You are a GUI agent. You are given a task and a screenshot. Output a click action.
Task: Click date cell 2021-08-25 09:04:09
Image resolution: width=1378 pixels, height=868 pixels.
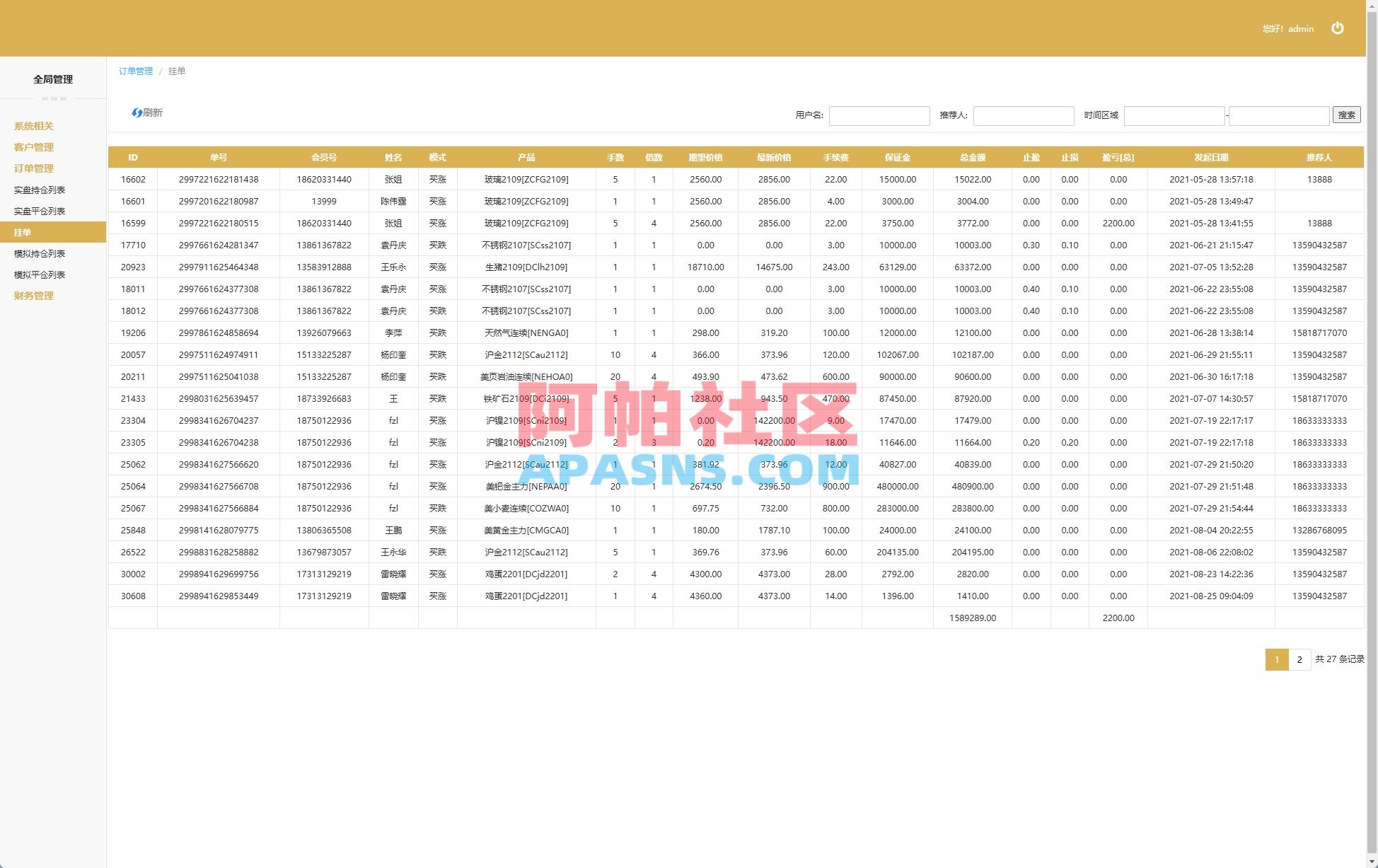(1211, 596)
